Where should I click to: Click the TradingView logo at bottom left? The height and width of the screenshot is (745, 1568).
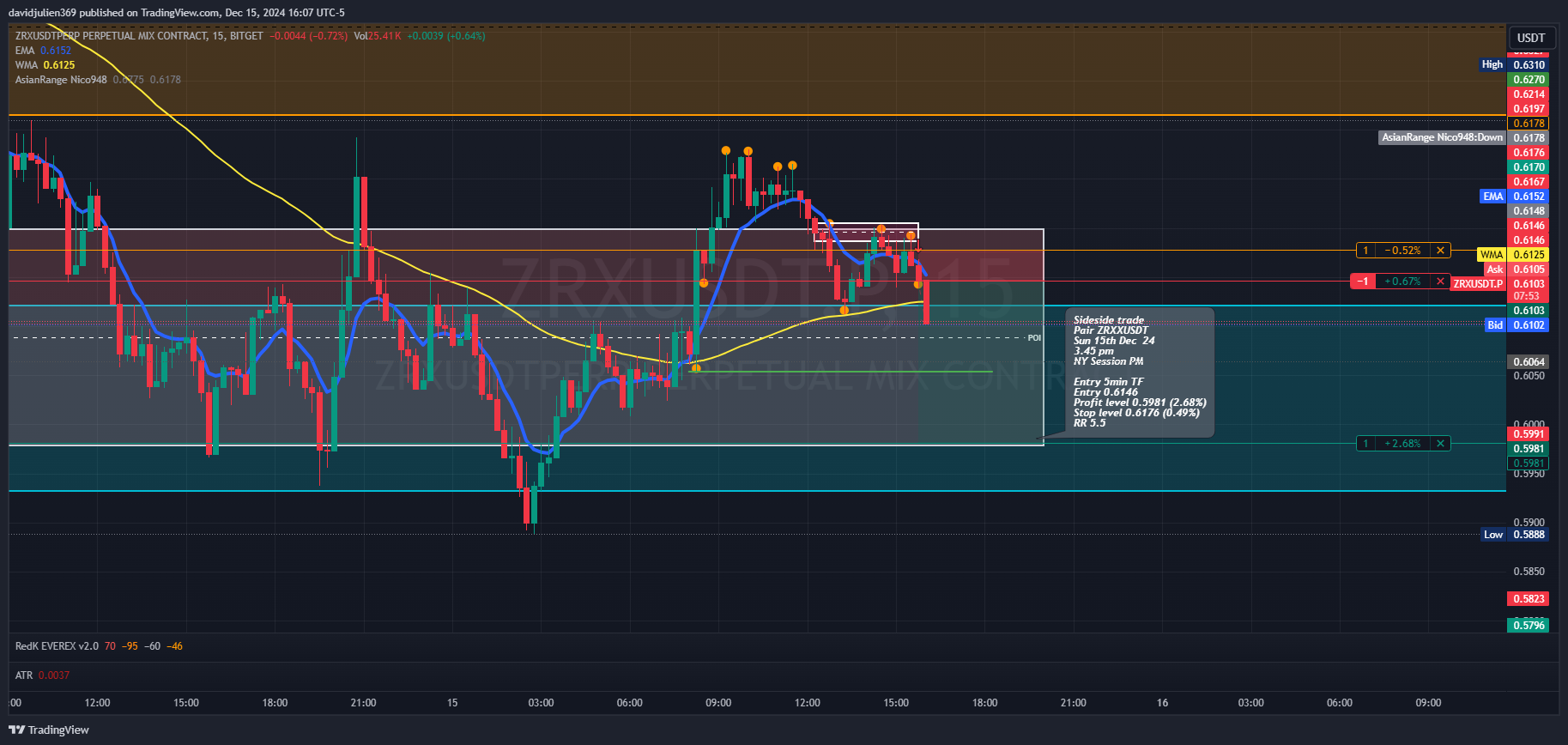tap(49, 730)
